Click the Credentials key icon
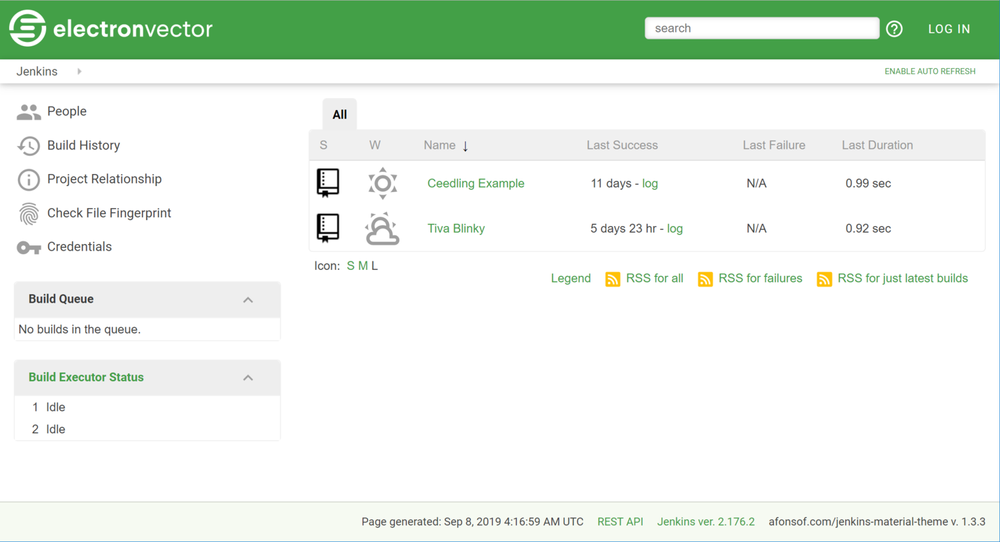1000x542 pixels. [x=29, y=247]
